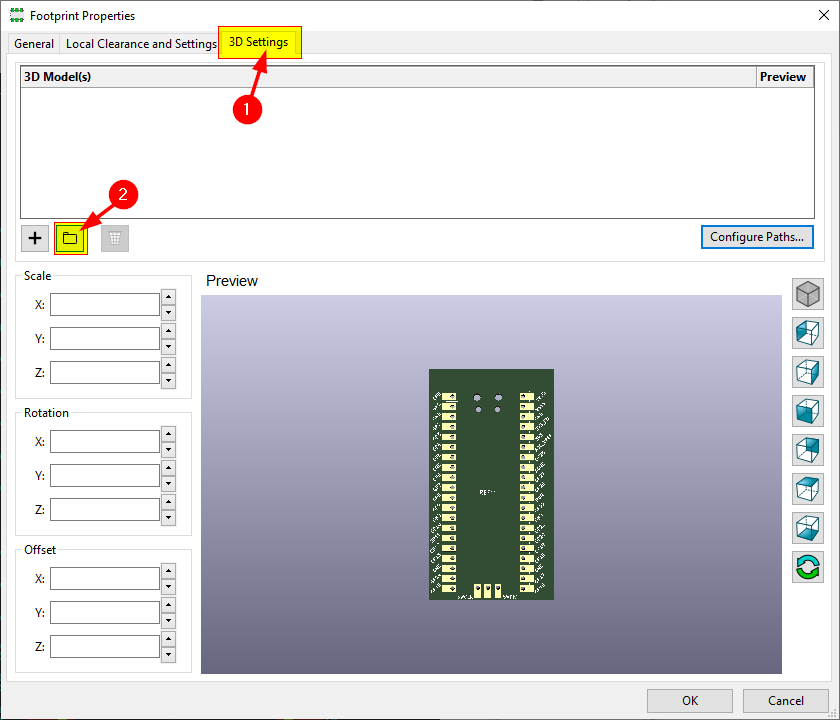Cancel the Footprint Properties dialog
This screenshot has width=840, height=720.
[786, 701]
